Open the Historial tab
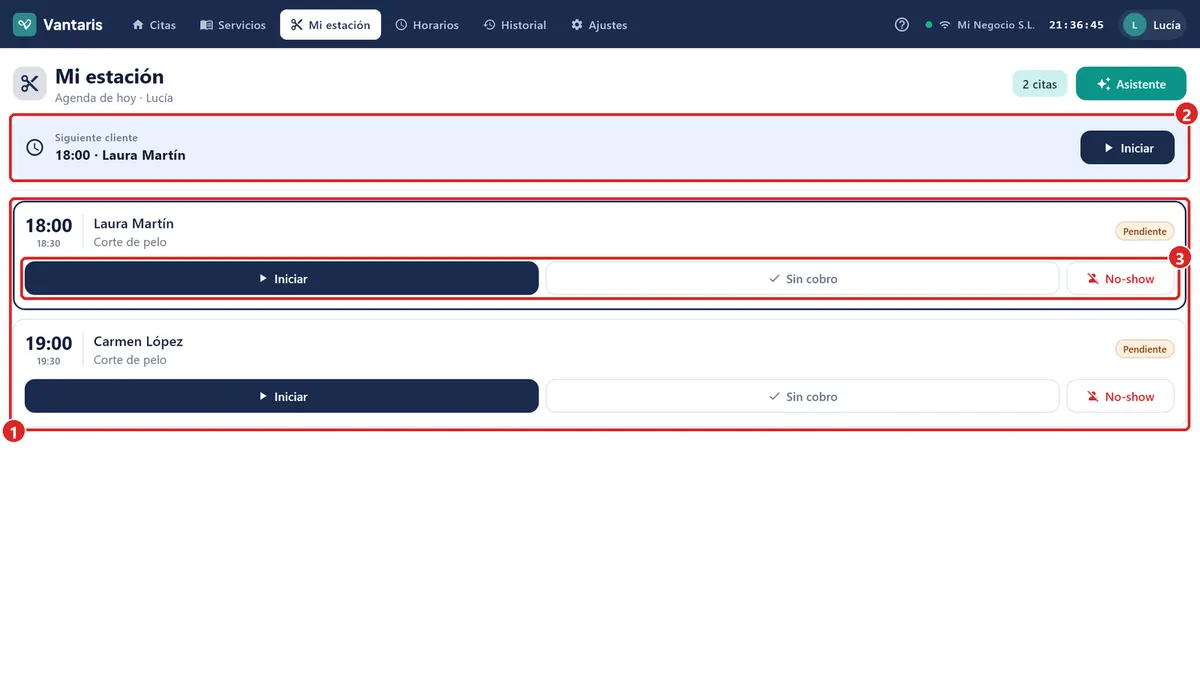The width and height of the screenshot is (1200, 692). [x=515, y=25]
